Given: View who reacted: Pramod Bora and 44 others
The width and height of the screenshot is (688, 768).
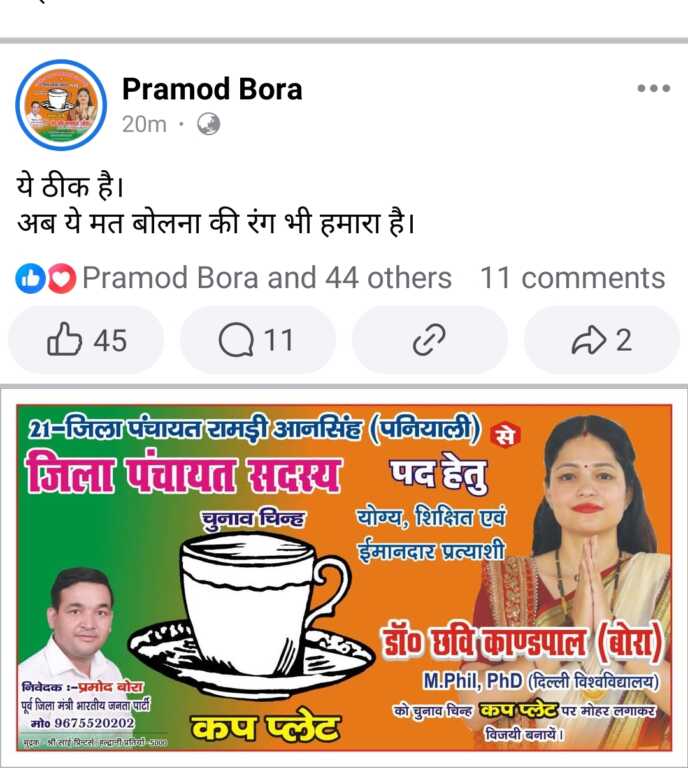Looking at the screenshot, I should click(267, 278).
